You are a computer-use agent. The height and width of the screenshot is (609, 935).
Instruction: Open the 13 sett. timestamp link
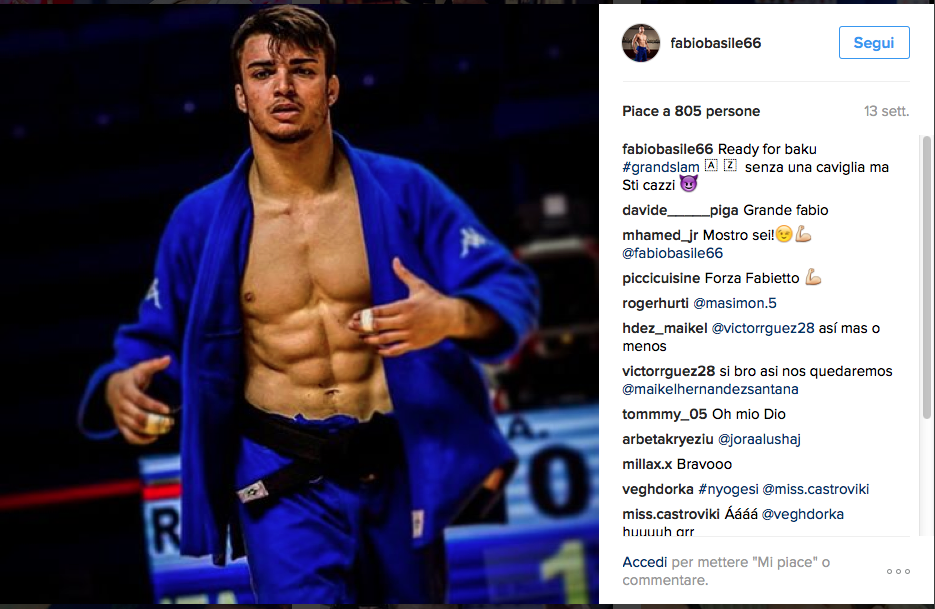(886, 111)
